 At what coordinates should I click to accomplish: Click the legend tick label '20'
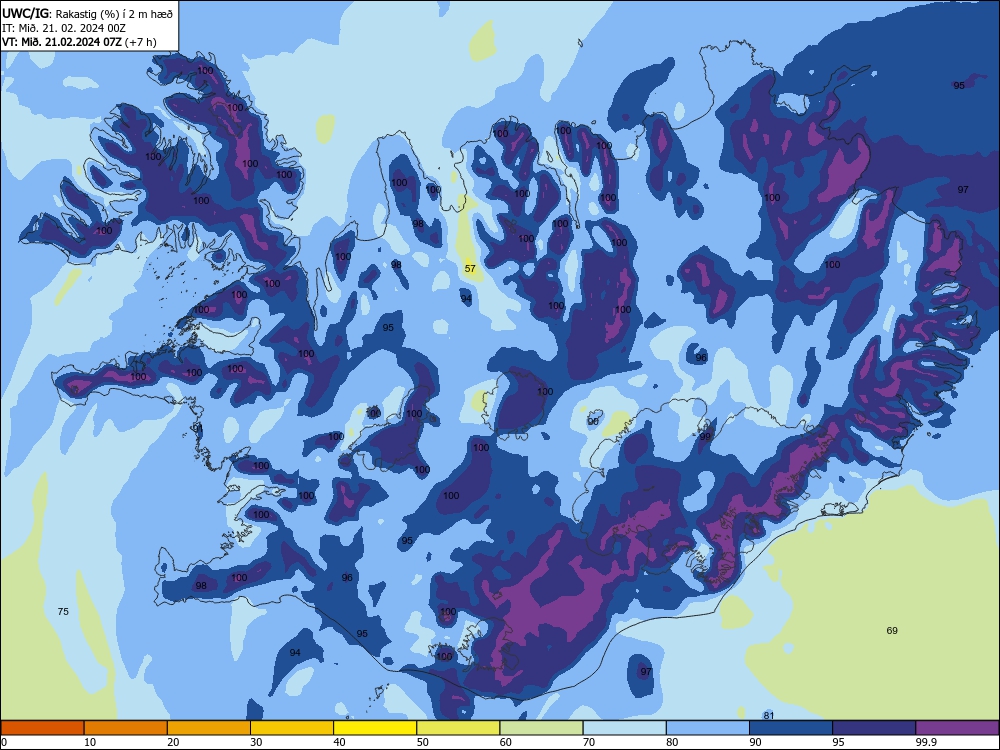(173, 742)
